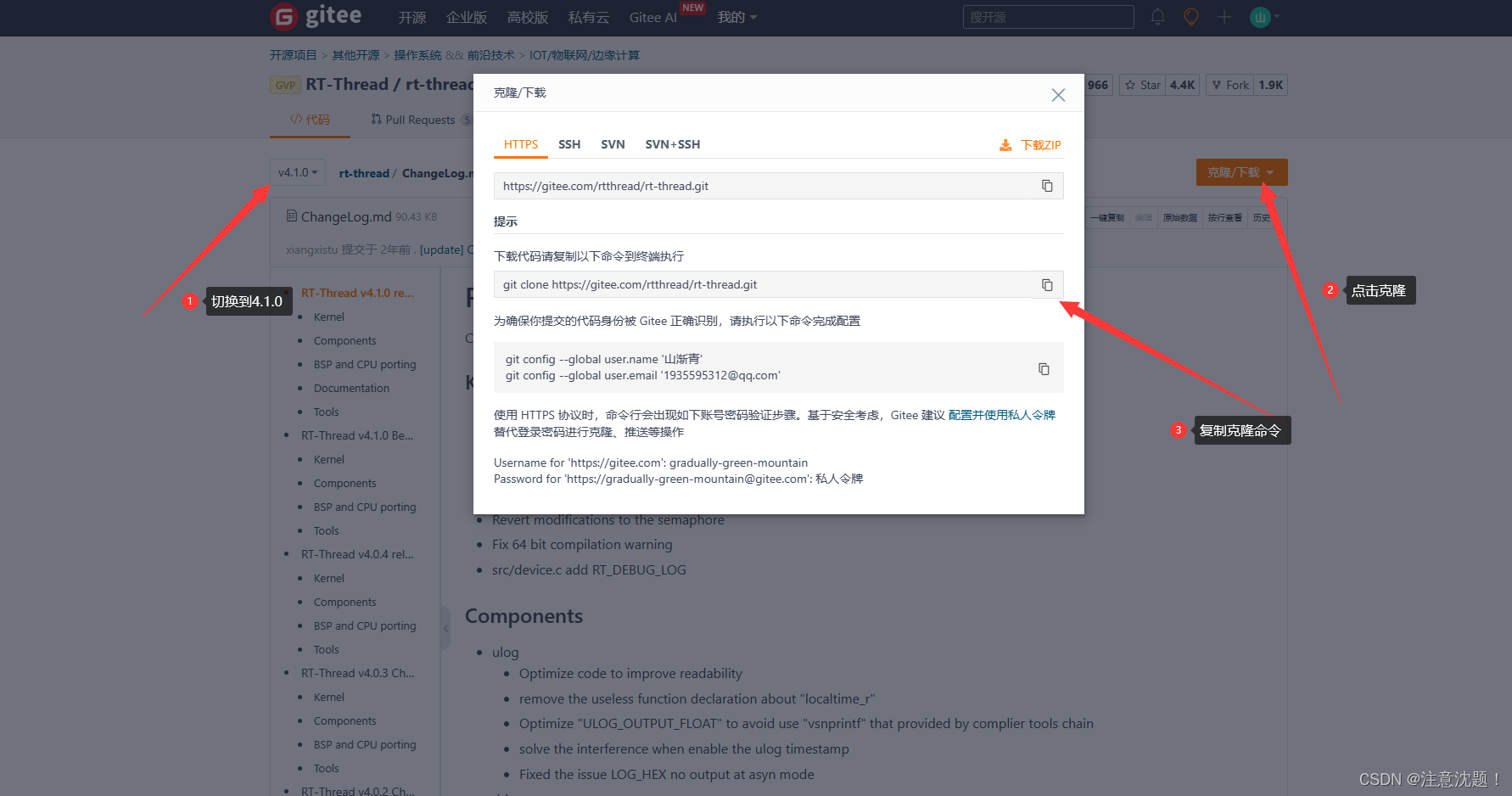Screen dimensions: 1512x796
Task: Go to 前沿技术 breadcrumb
Action: tap(491, 55)
